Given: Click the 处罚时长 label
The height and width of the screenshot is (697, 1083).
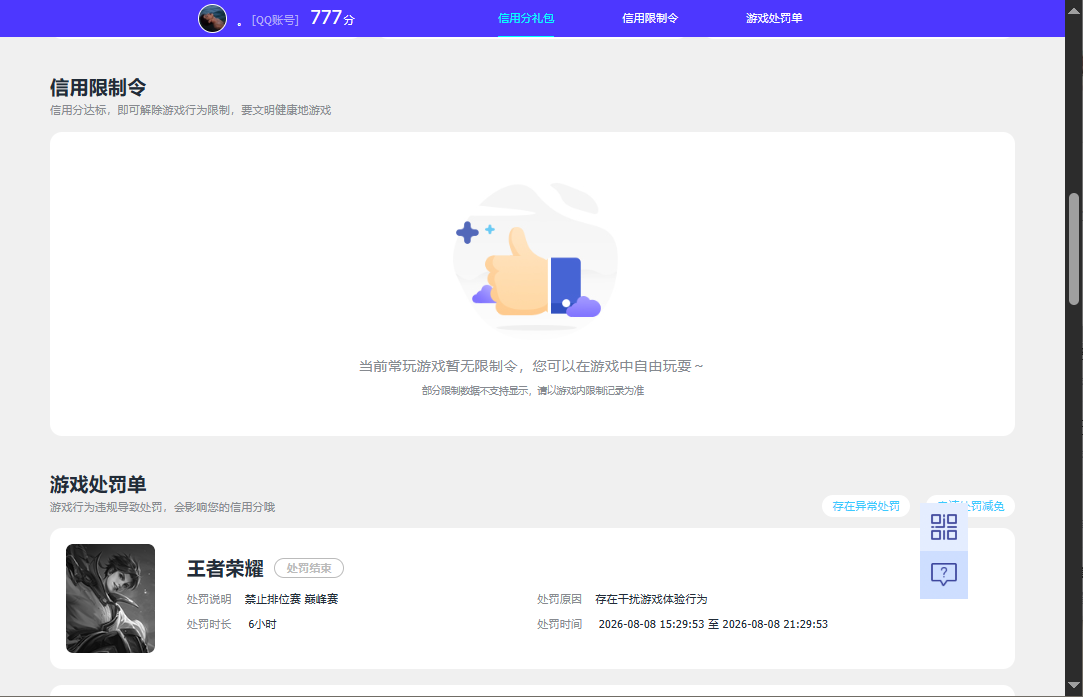Looking at the screenshot, I should click(x=209, y=624).
